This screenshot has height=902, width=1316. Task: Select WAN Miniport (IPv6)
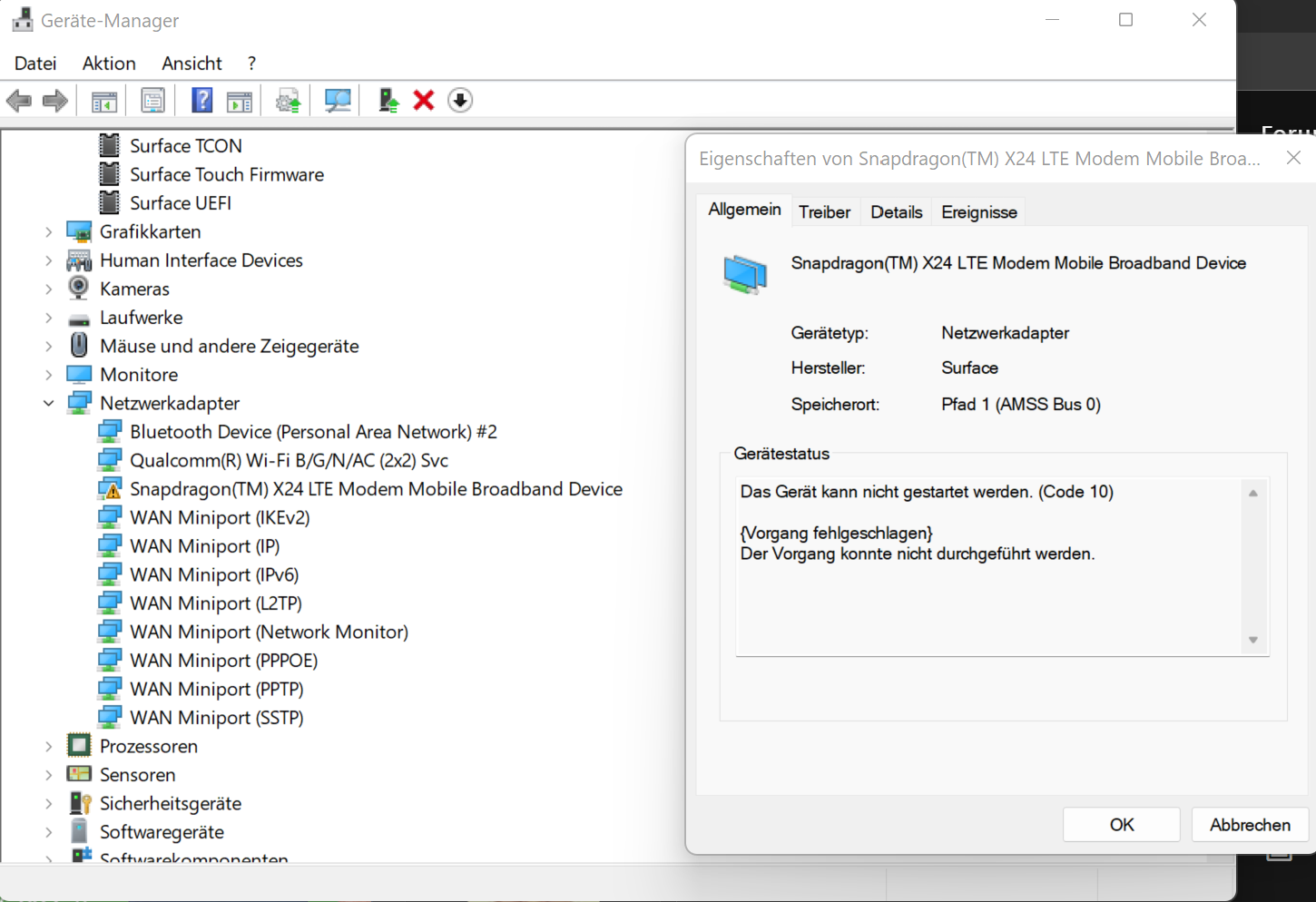coord(214,574)
